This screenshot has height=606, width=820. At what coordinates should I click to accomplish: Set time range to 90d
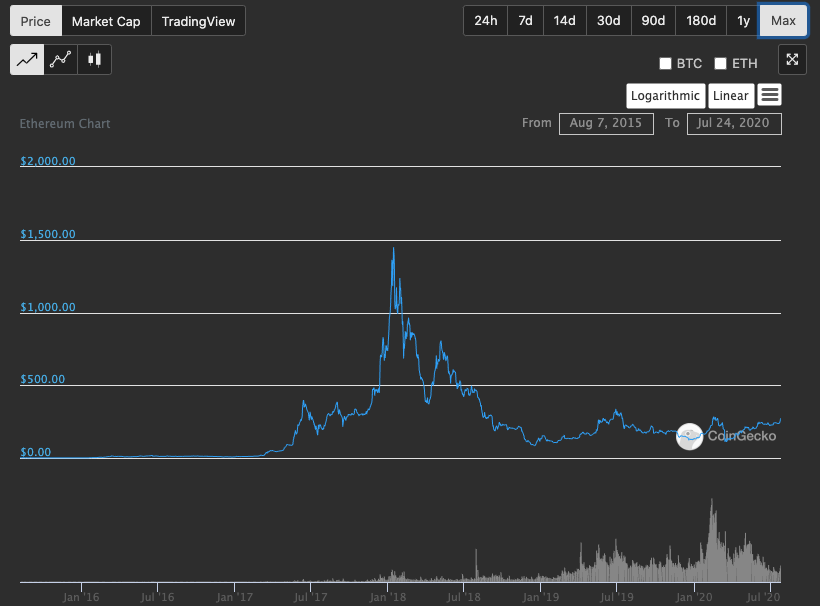click(x=653, y=21)
